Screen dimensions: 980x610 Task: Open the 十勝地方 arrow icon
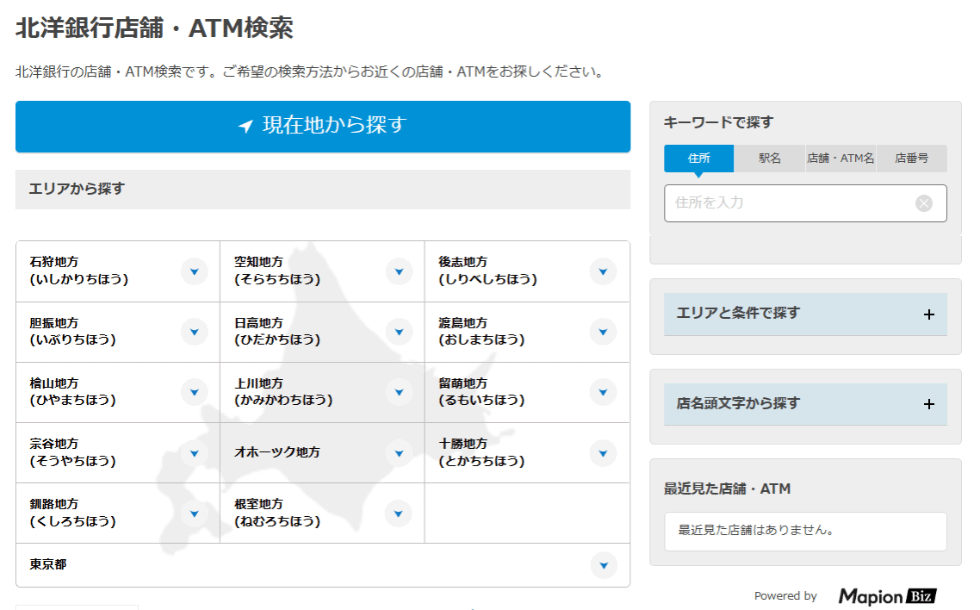tap(603, 453)
